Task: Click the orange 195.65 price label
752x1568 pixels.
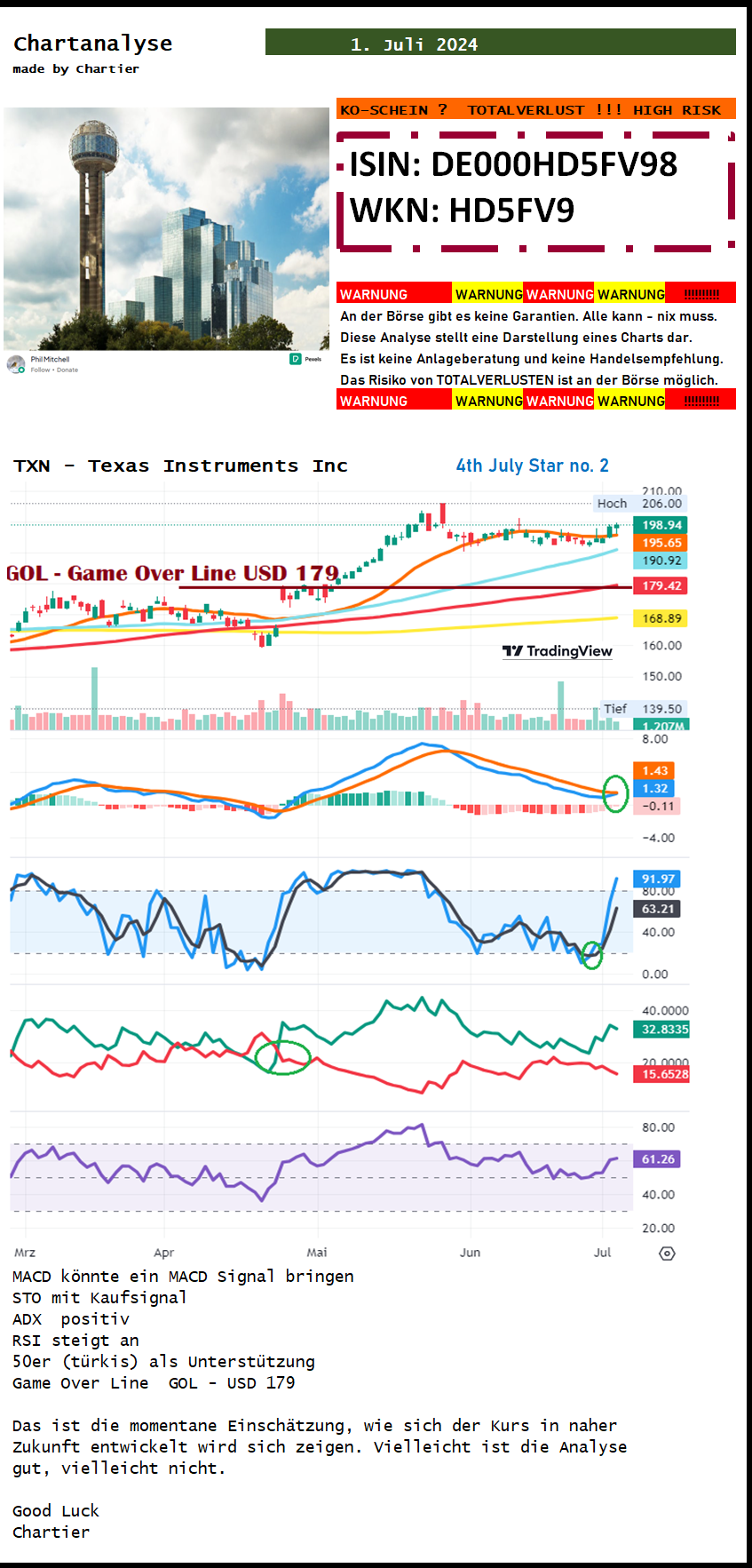Action: click(x=661, y=543)
